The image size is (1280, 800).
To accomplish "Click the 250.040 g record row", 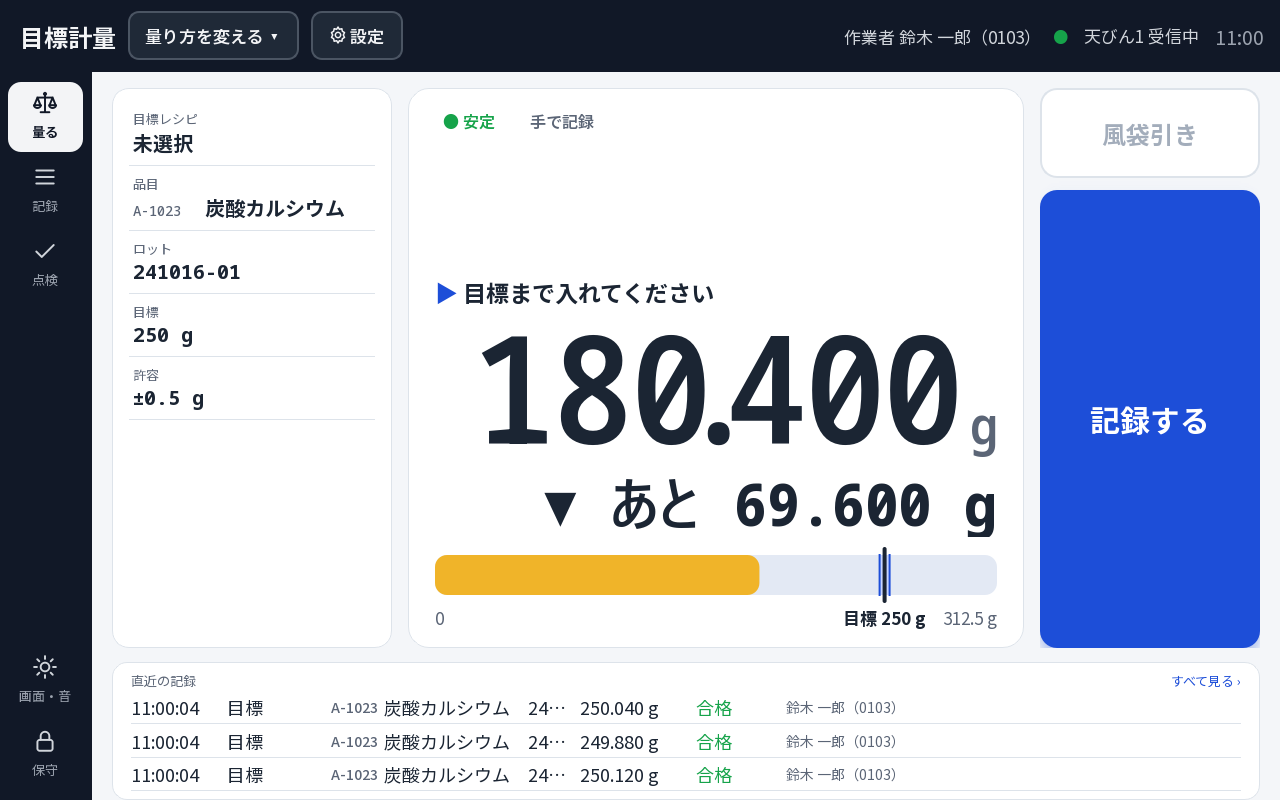I will click(x=686, y=708).
